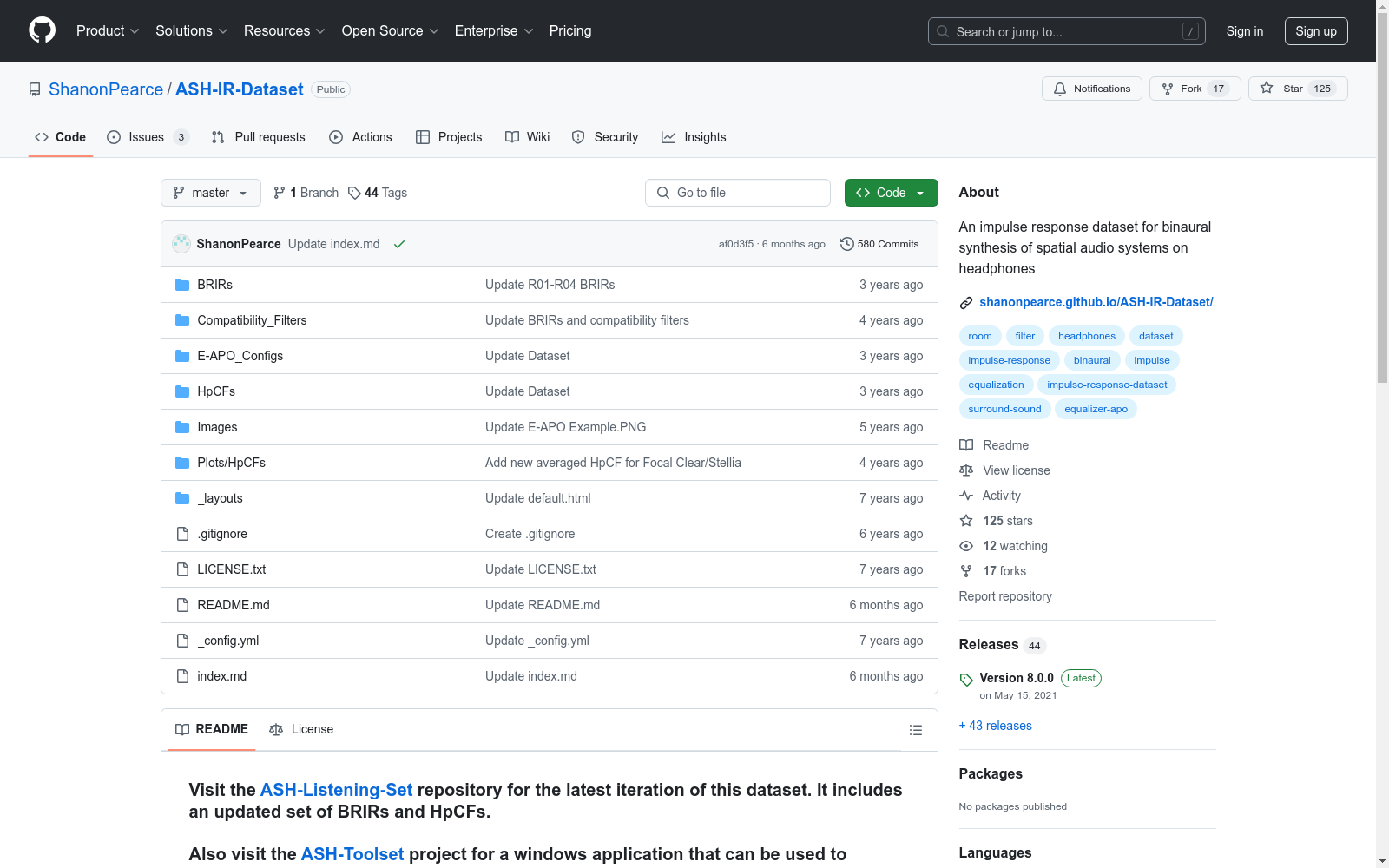Click the impulse-response-dataset topic tag
1389x868 pixels.
click(1107, 385)
